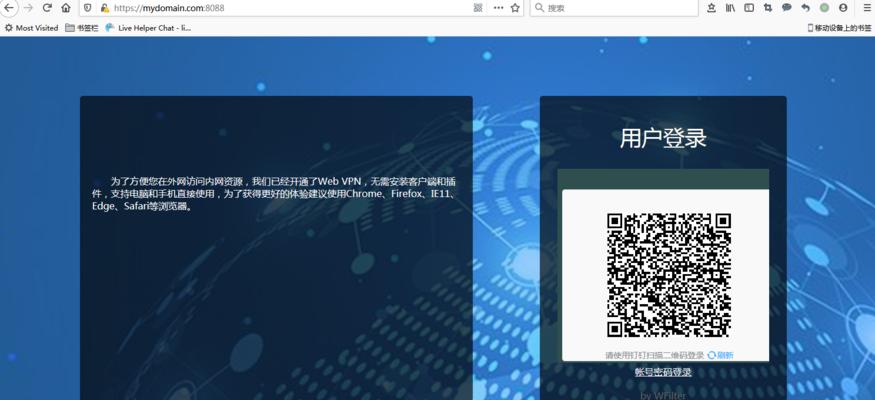Image resolution: width=875 pixels, height=400 pixels.
Task: Open 移动设备上的书签 mobile bookmarks
Action: coord(840,28)
